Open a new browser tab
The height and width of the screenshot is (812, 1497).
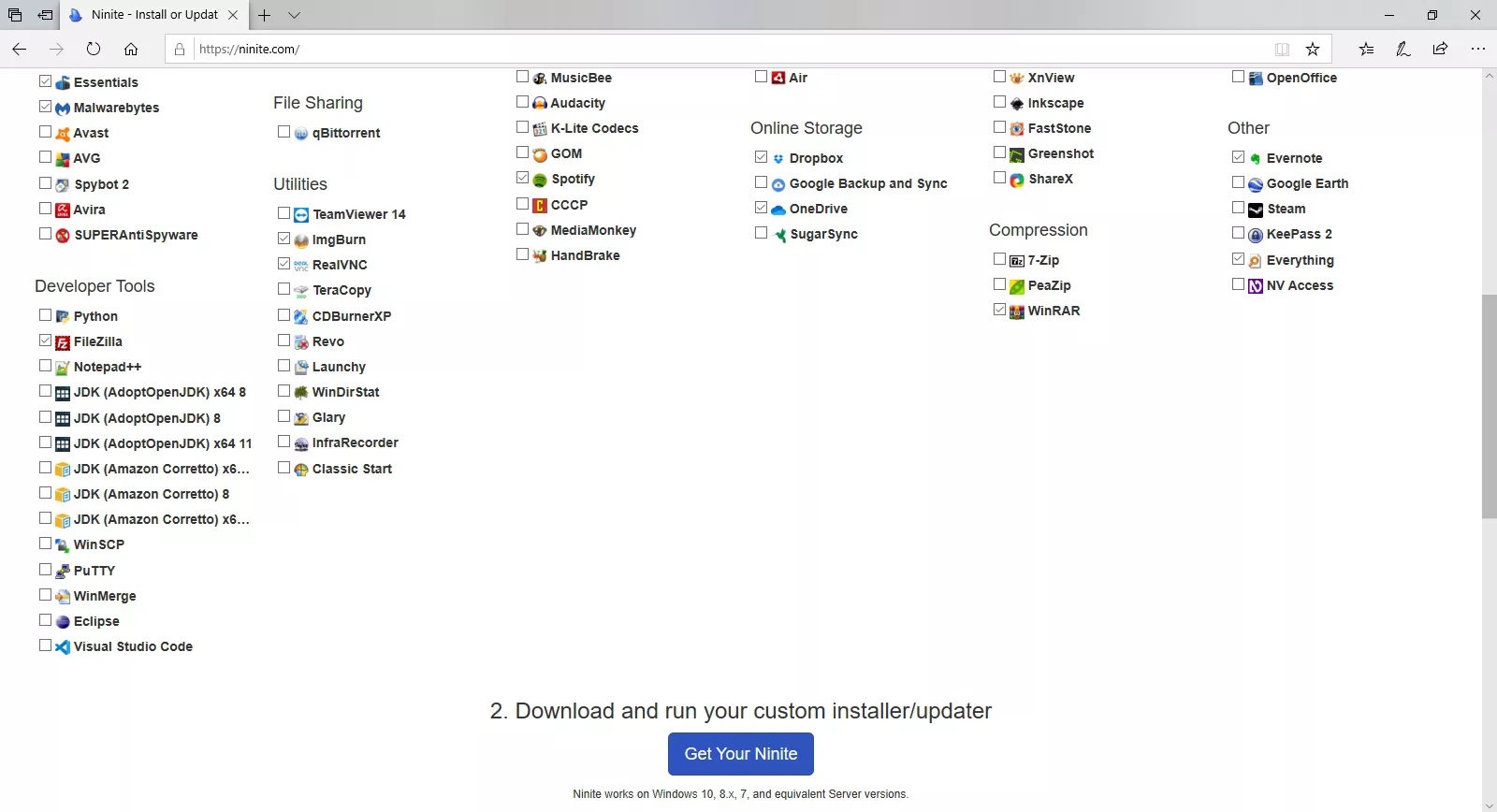tap(265, 15)
